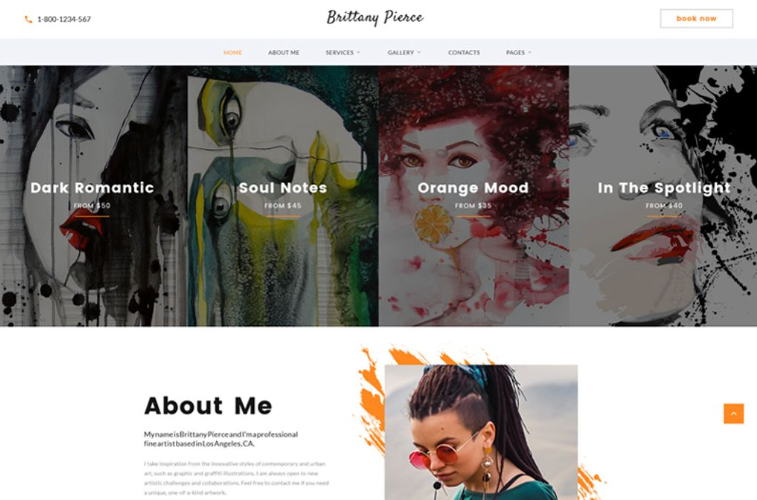Click the orange phone icon in header
Screen dimensions: 757x500
[28, 19]
